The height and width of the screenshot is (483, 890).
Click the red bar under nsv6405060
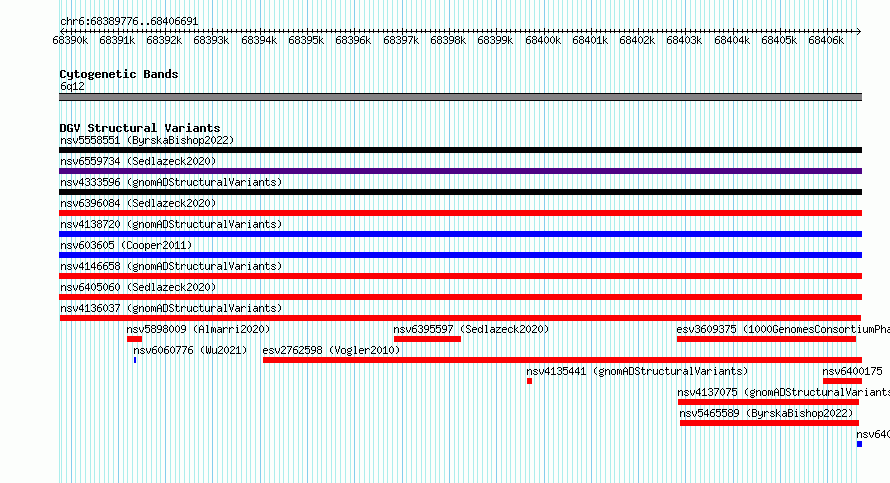460,297
